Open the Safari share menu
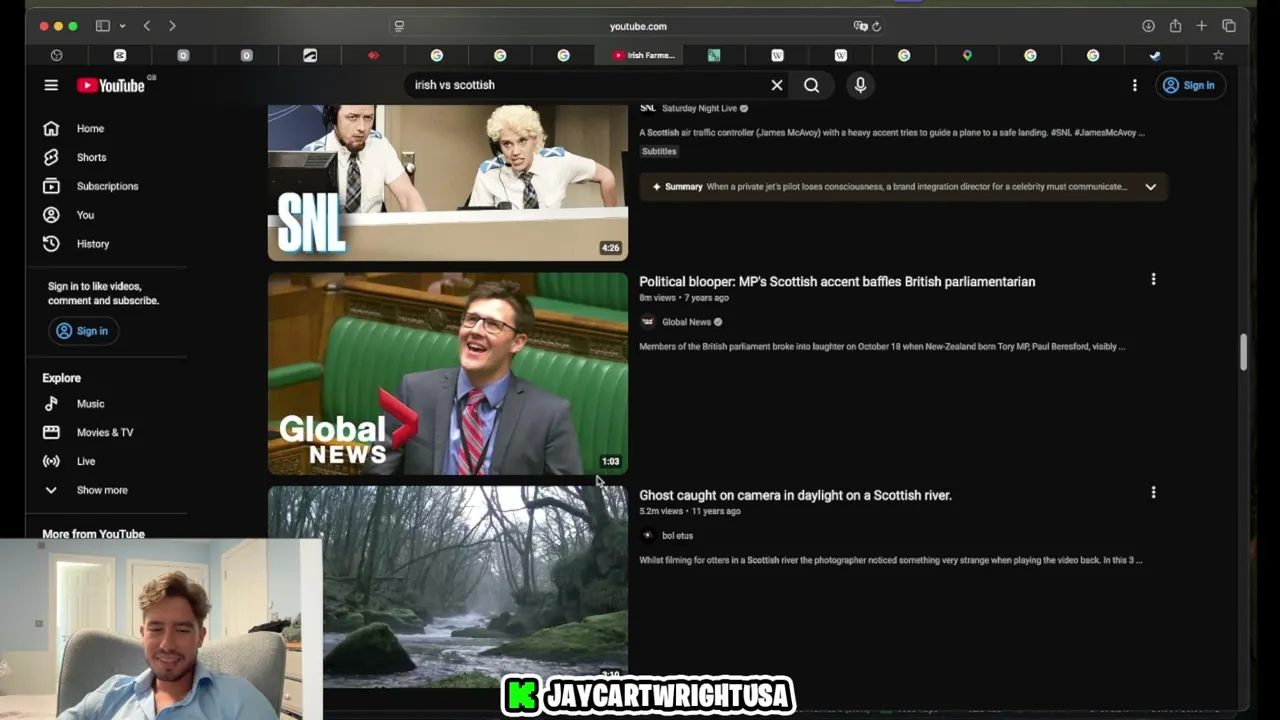The width and height of the screenshot is (1280, 720). [x=1175, y=26]
